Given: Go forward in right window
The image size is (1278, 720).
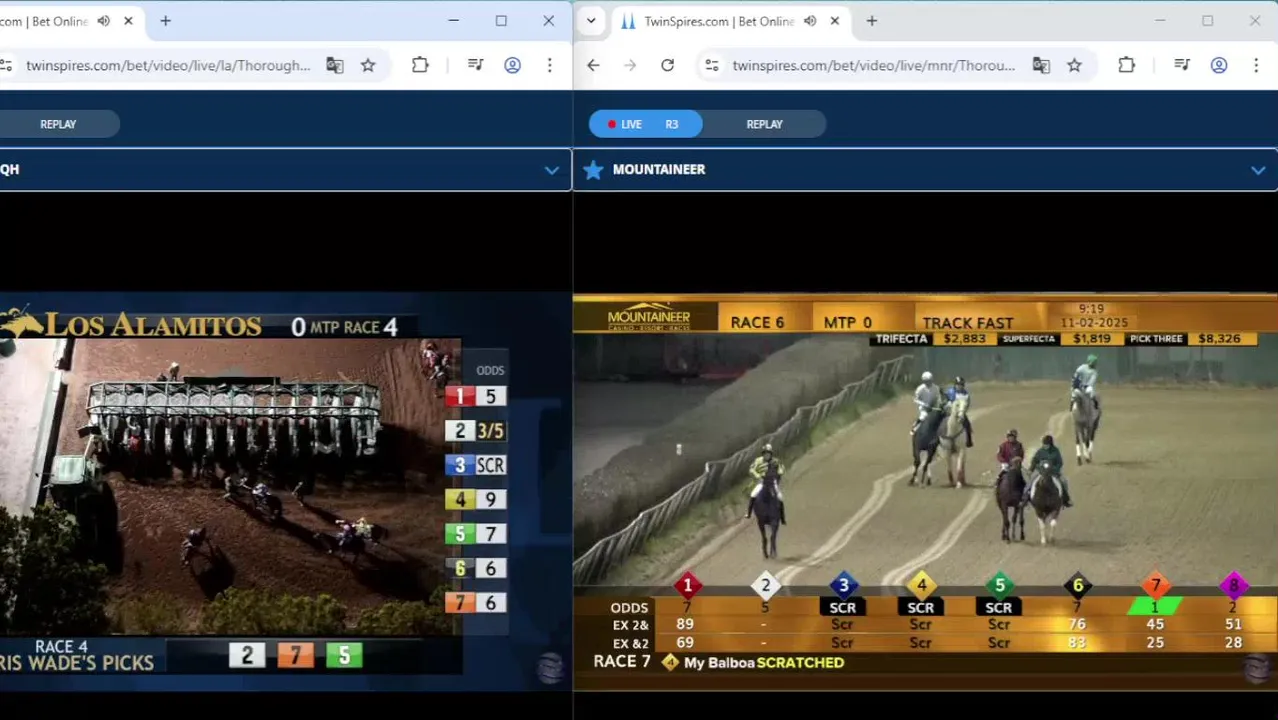Looking at the screenshot, I should click(630, 65).
